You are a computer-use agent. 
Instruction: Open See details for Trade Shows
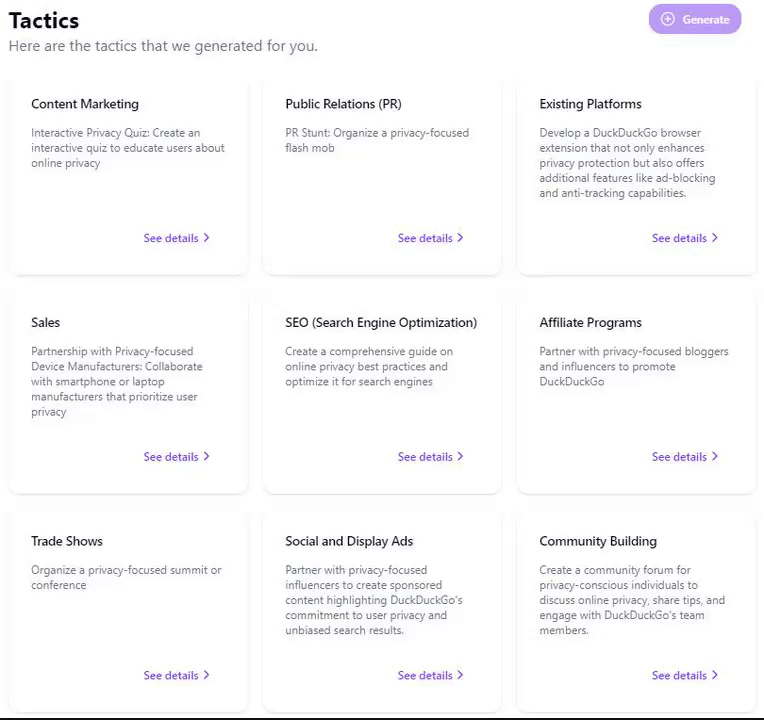(x=171, y=676)
